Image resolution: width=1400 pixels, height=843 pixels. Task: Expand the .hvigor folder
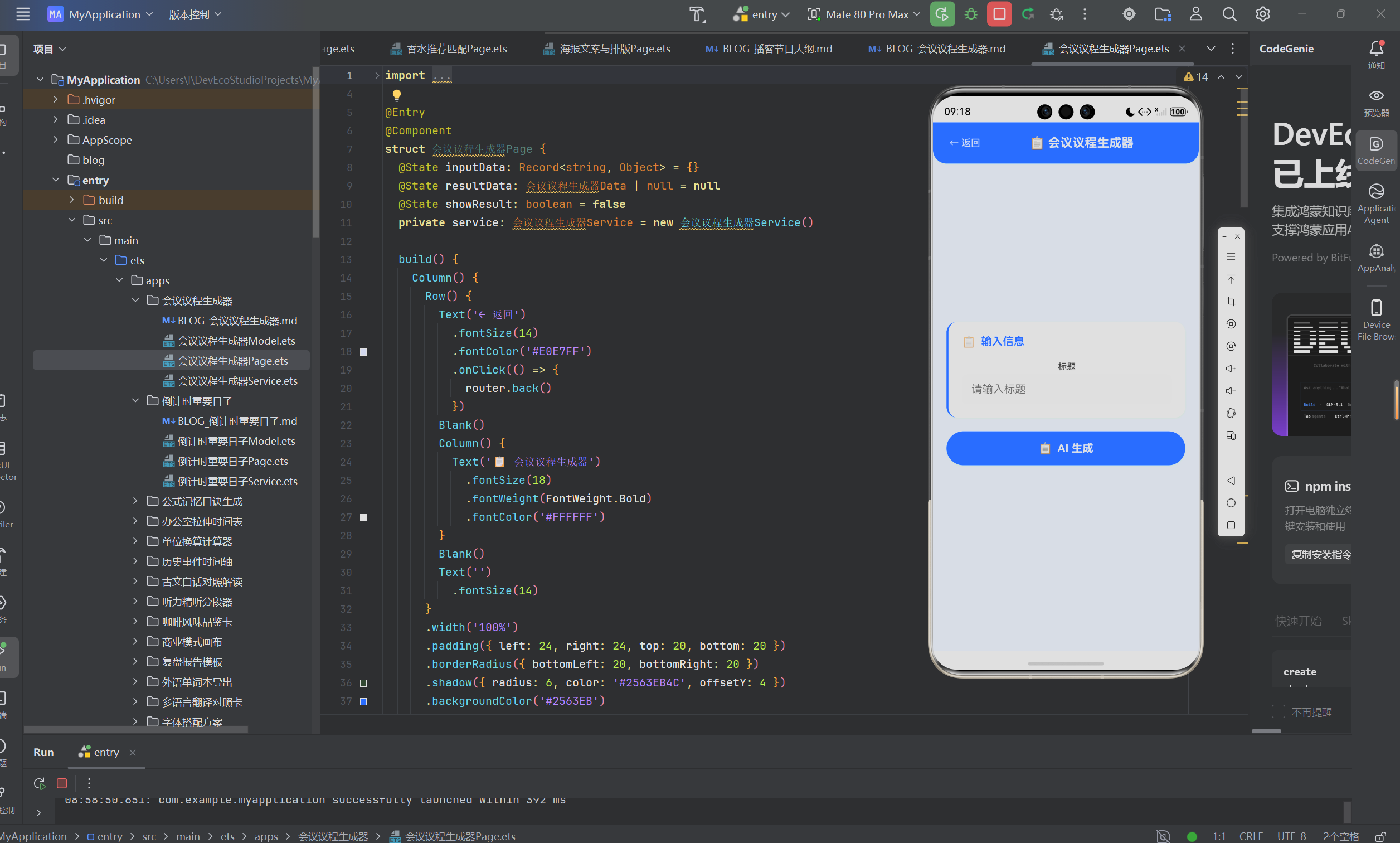pos(55,99)
